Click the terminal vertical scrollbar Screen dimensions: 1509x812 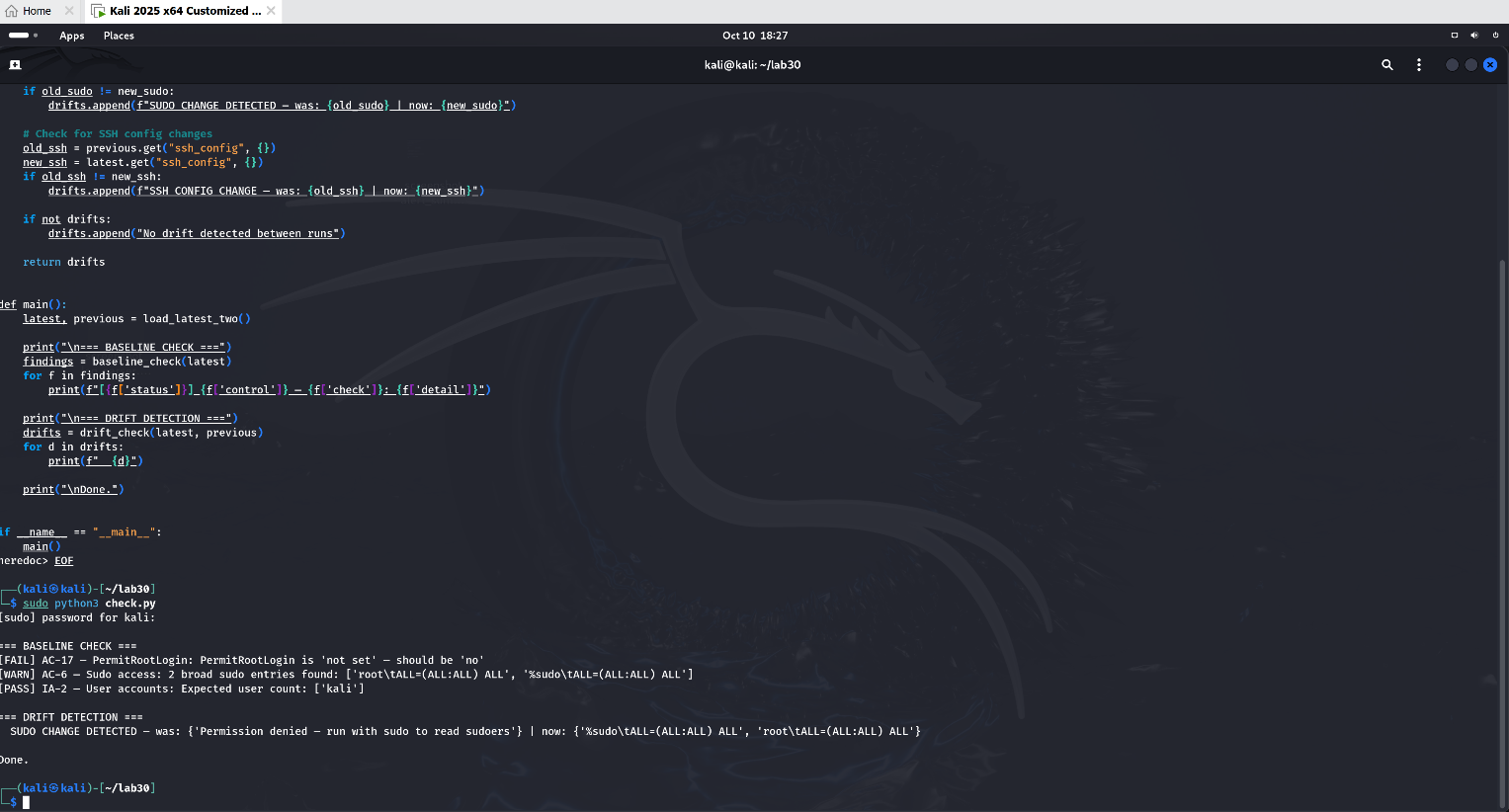click(1503, 533)
